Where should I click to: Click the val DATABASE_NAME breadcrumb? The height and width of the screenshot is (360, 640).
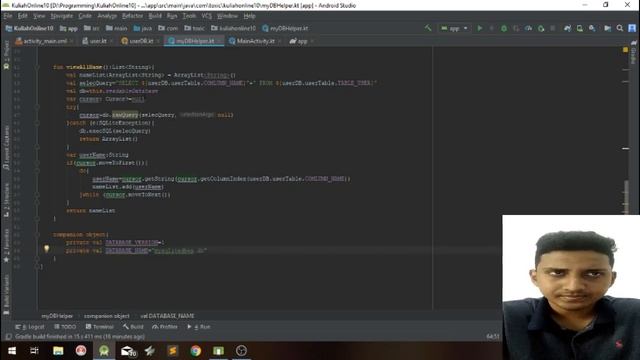pos(167,316)
